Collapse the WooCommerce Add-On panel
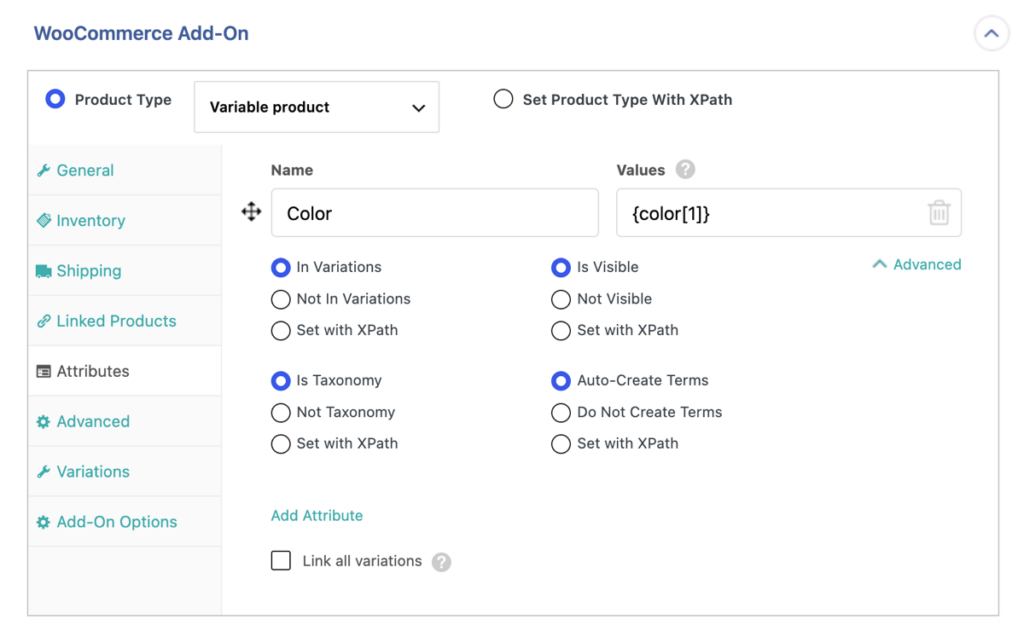 coord(991,33)
